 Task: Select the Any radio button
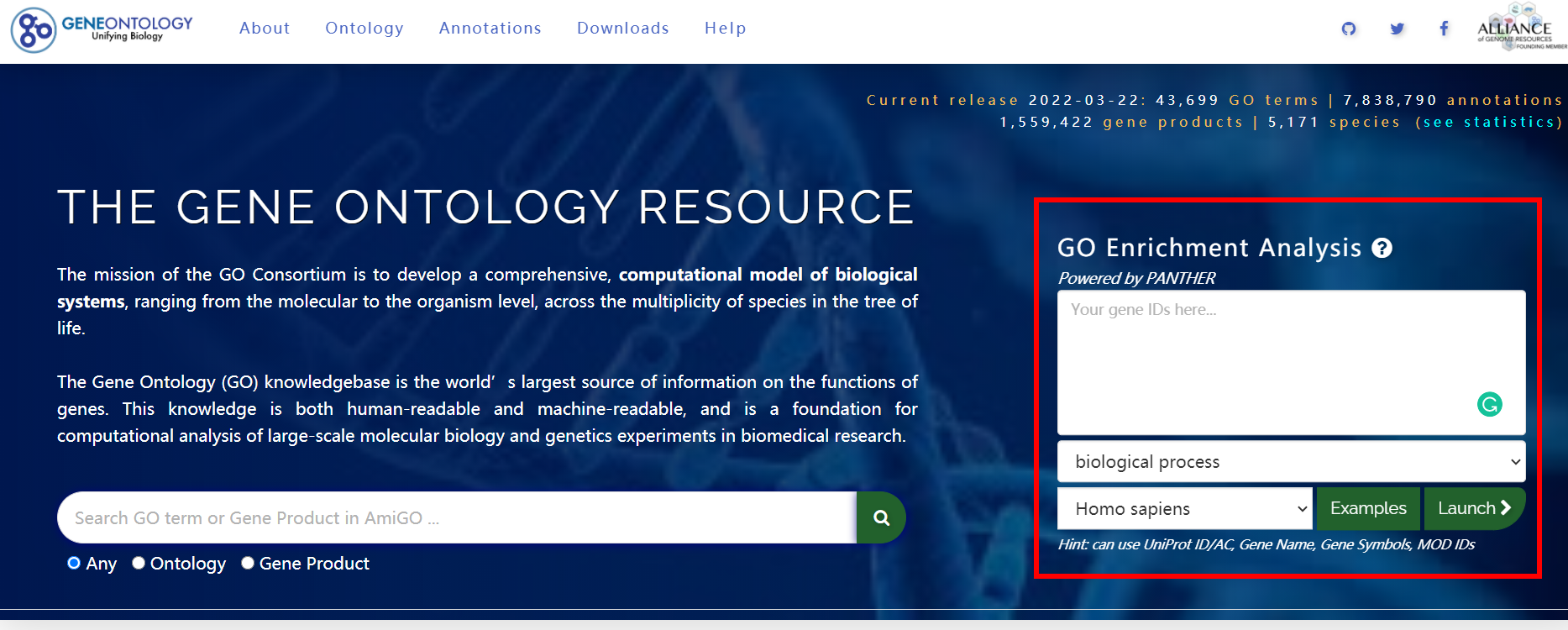[74, 563]
